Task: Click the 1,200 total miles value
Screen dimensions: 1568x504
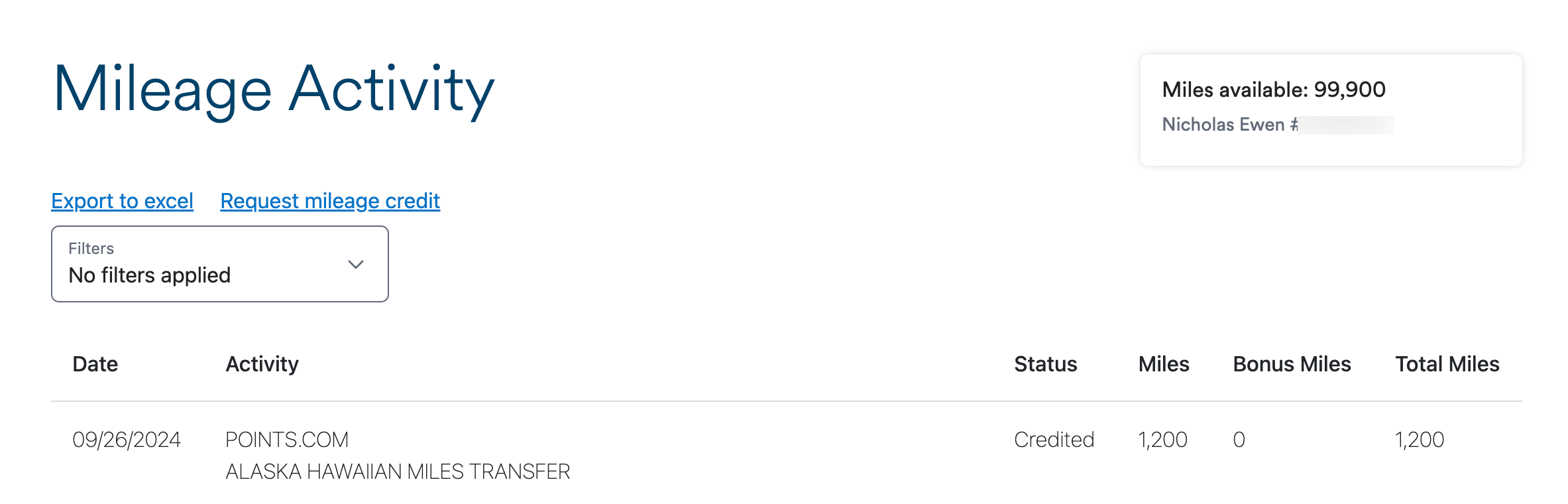Action: click(x=1420, y=440)
